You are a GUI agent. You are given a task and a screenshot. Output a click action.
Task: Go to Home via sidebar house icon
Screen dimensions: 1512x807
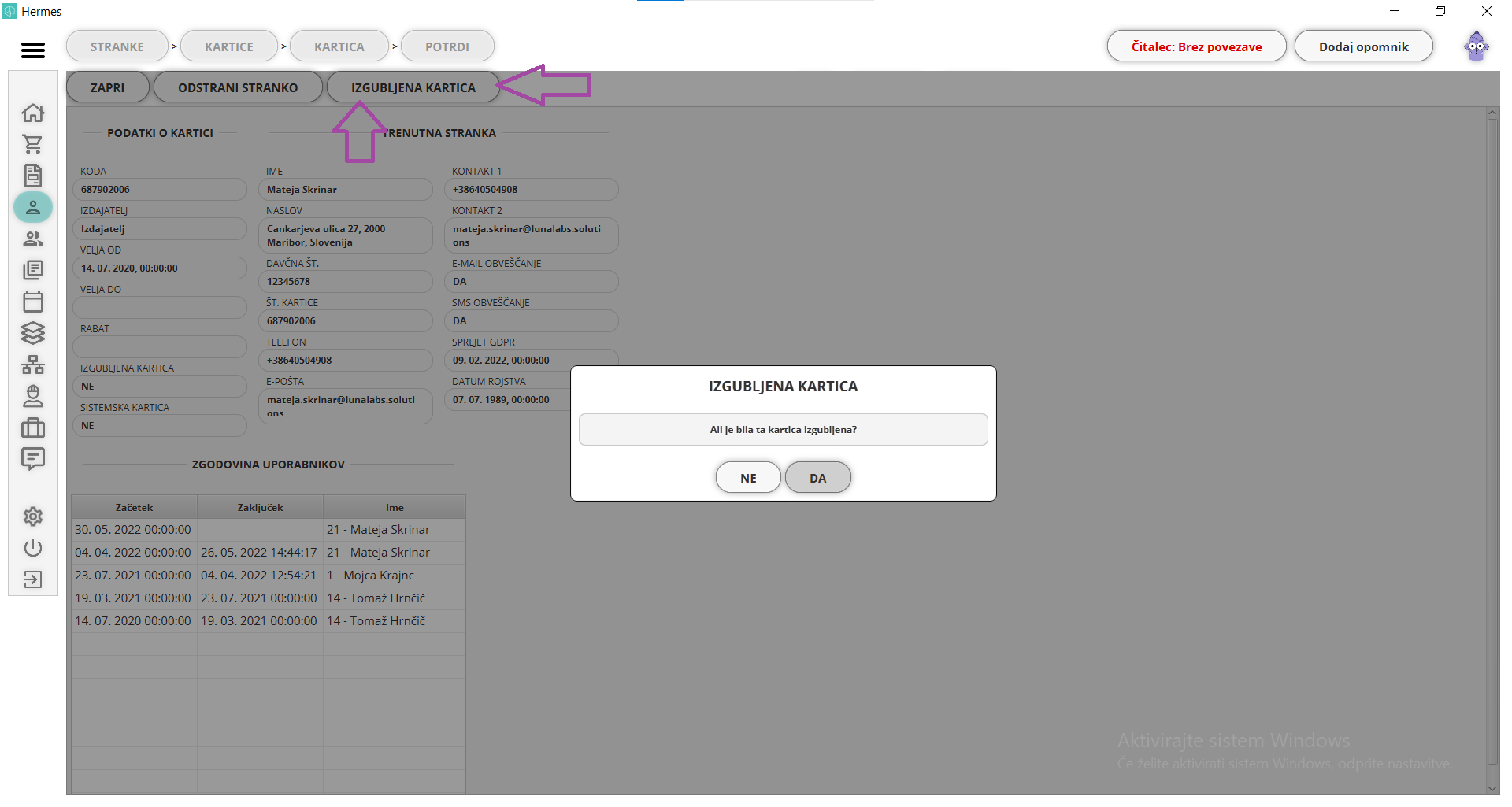(x=33, y=113)
